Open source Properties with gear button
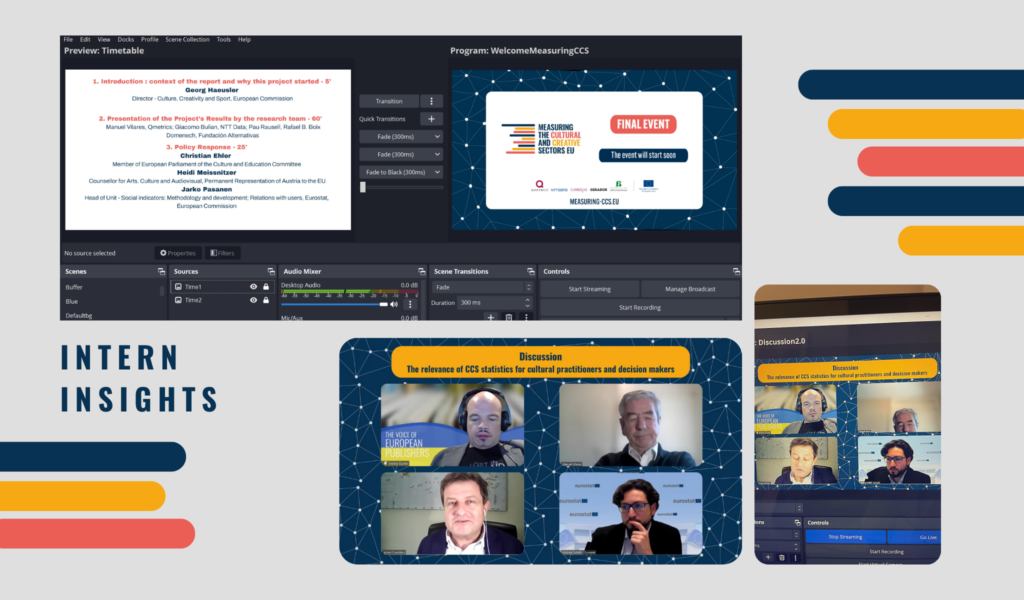 pos(178,253)
